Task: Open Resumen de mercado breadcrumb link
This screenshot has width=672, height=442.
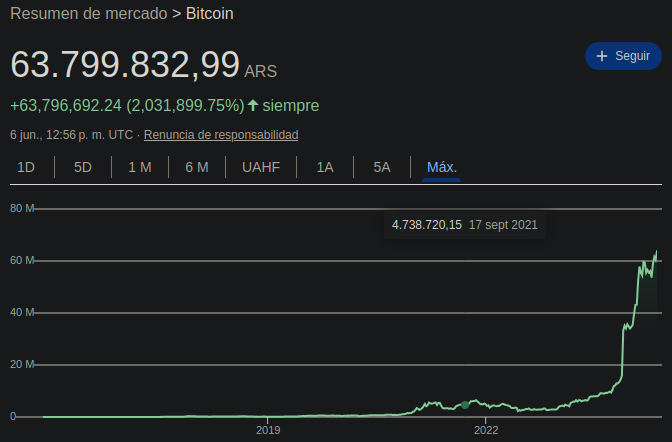Action: tap(89, 14)
